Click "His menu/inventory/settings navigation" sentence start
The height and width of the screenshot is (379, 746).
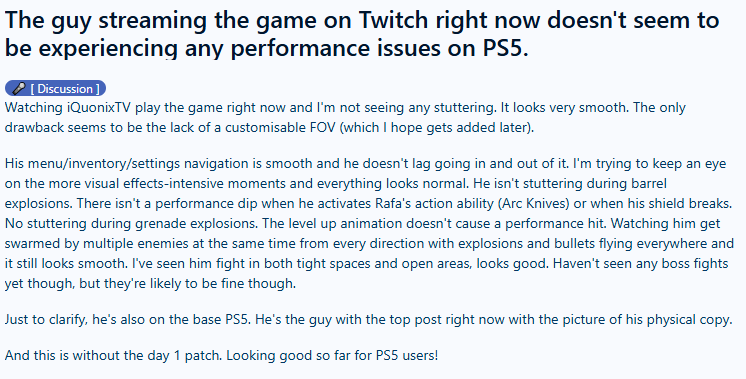127,164
